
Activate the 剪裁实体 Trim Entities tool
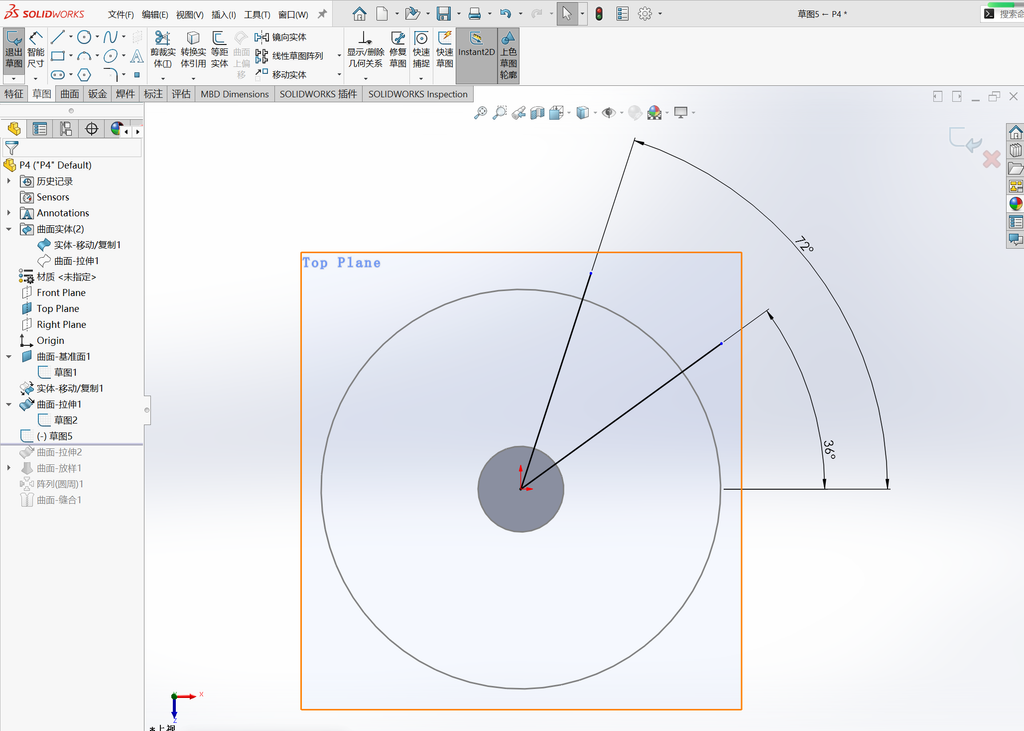pyautogui.click(x=163, y=50)
